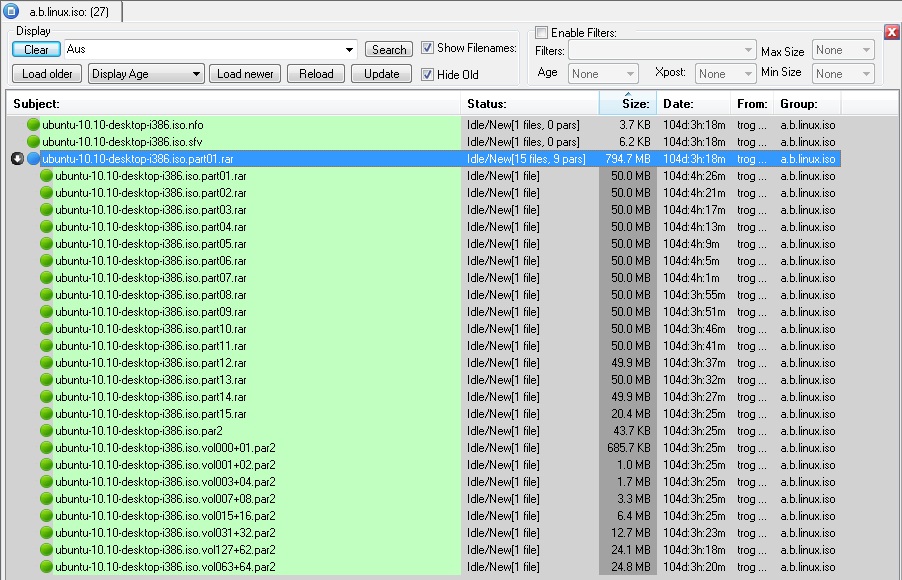Select the iso.vol031+32.par2 filename
The width and height of the screenshot is (902, 580).
point(165,533)
